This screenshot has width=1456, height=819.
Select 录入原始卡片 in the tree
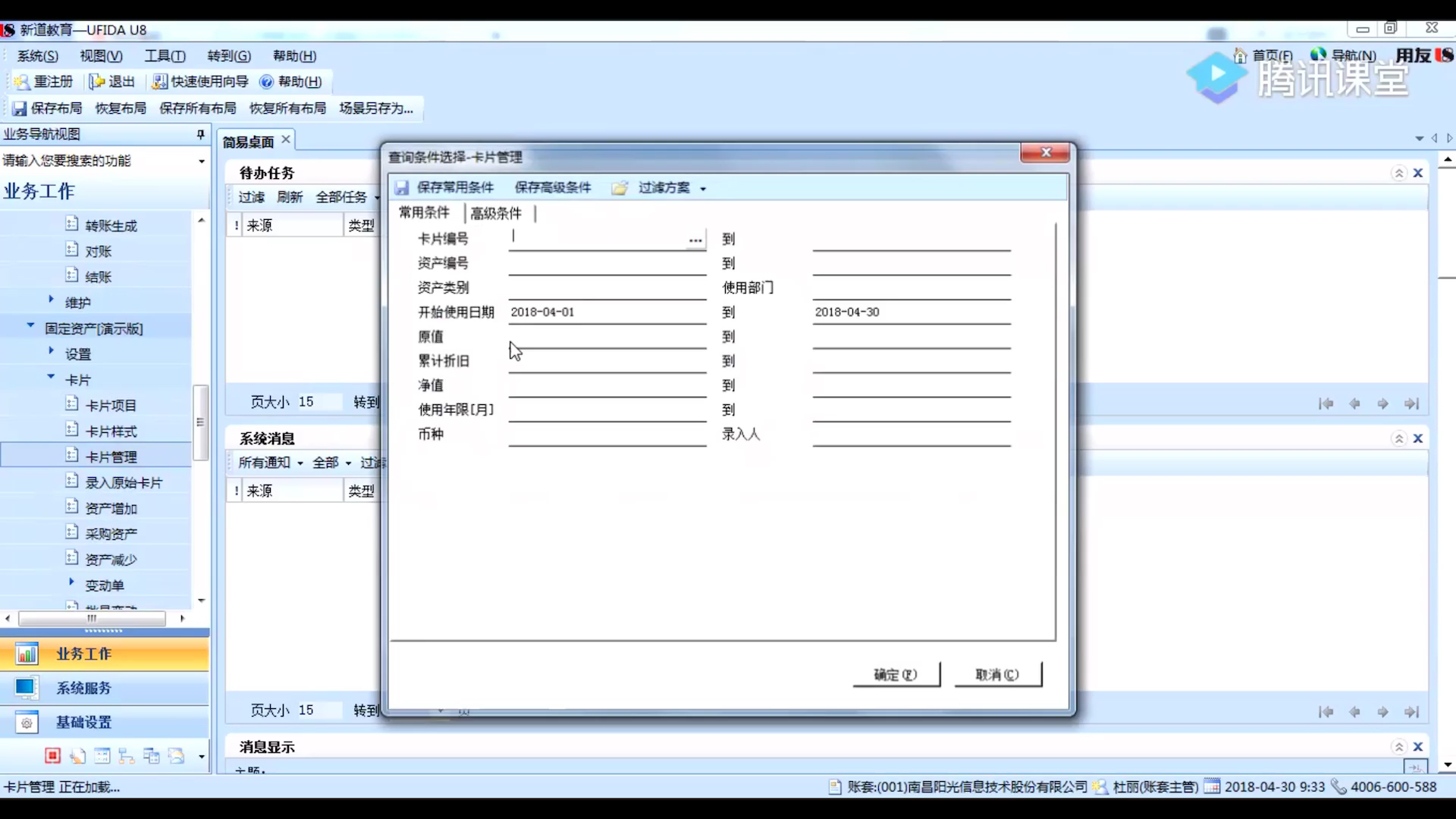[x=124, y=483]
